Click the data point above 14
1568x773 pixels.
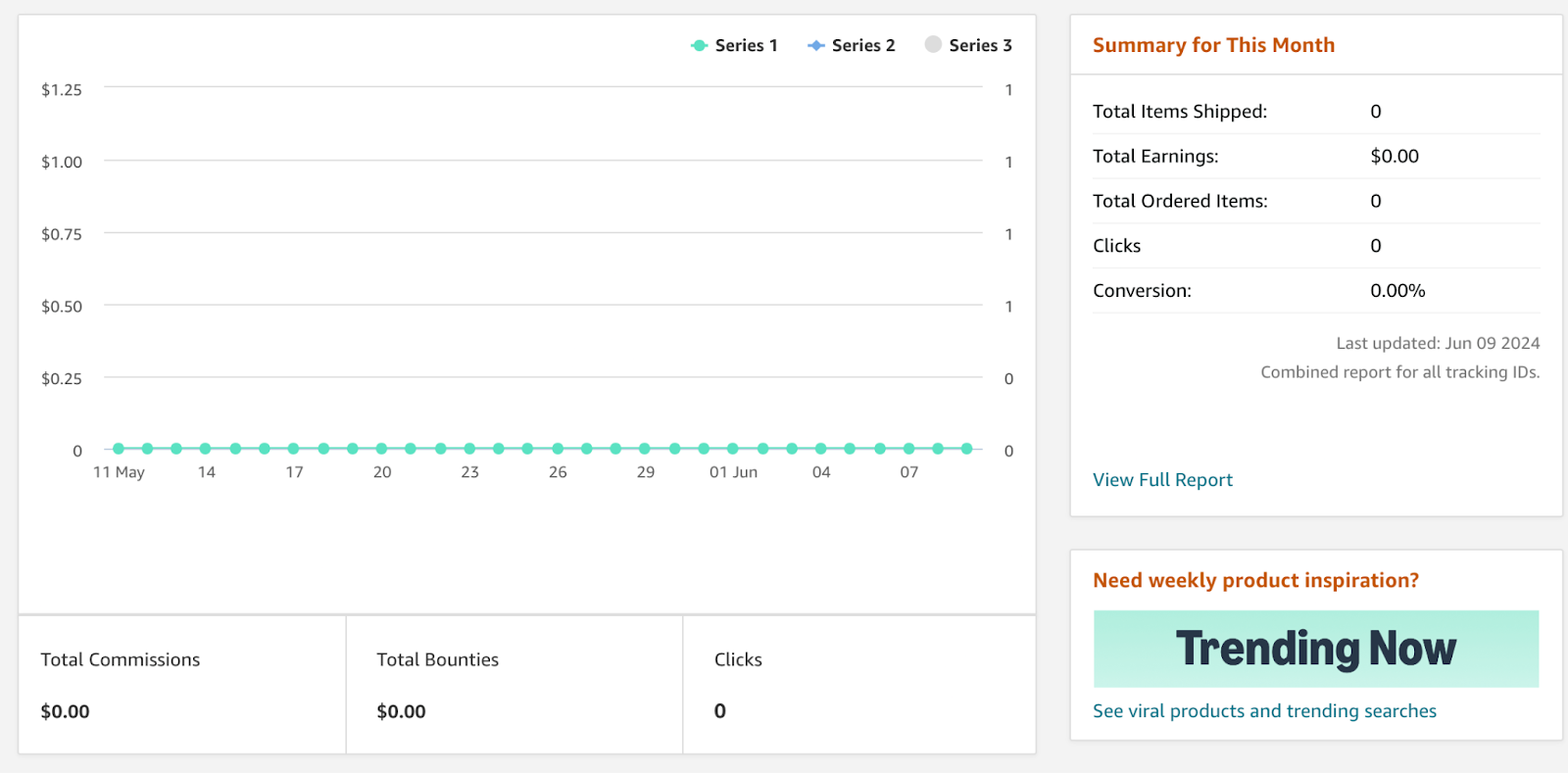(206, 449)
